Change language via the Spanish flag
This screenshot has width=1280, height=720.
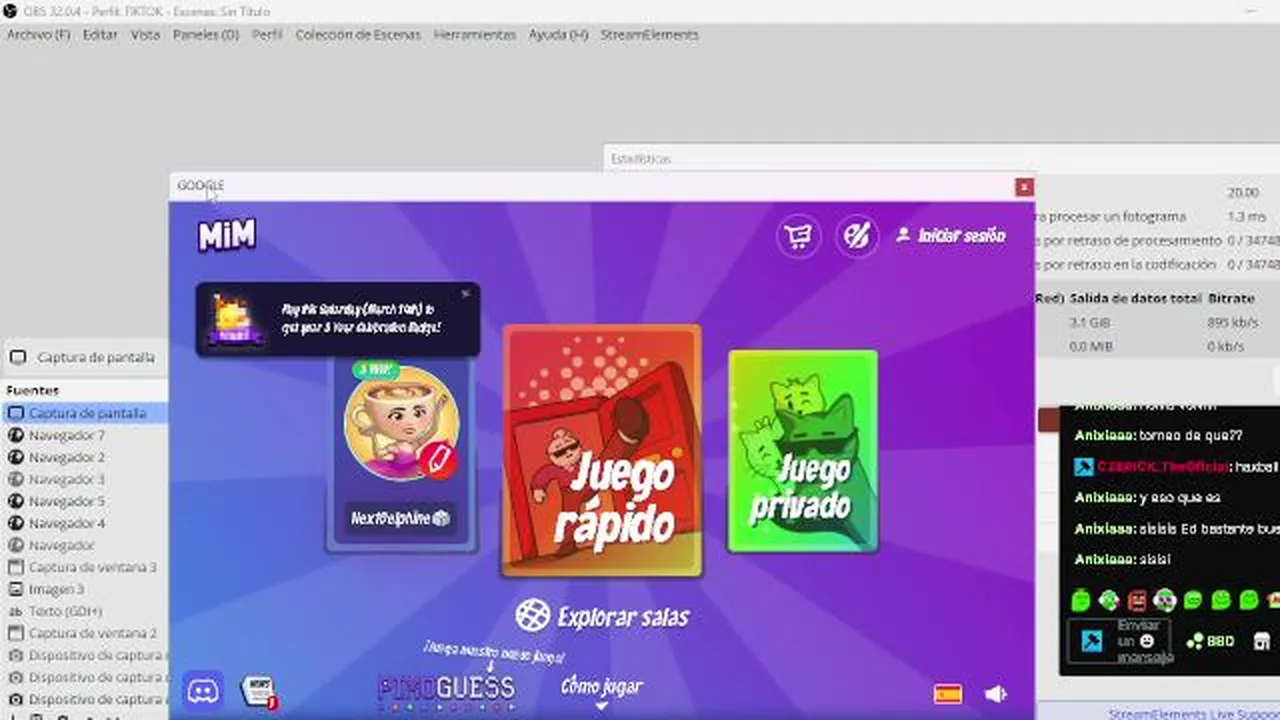point(947,694)
